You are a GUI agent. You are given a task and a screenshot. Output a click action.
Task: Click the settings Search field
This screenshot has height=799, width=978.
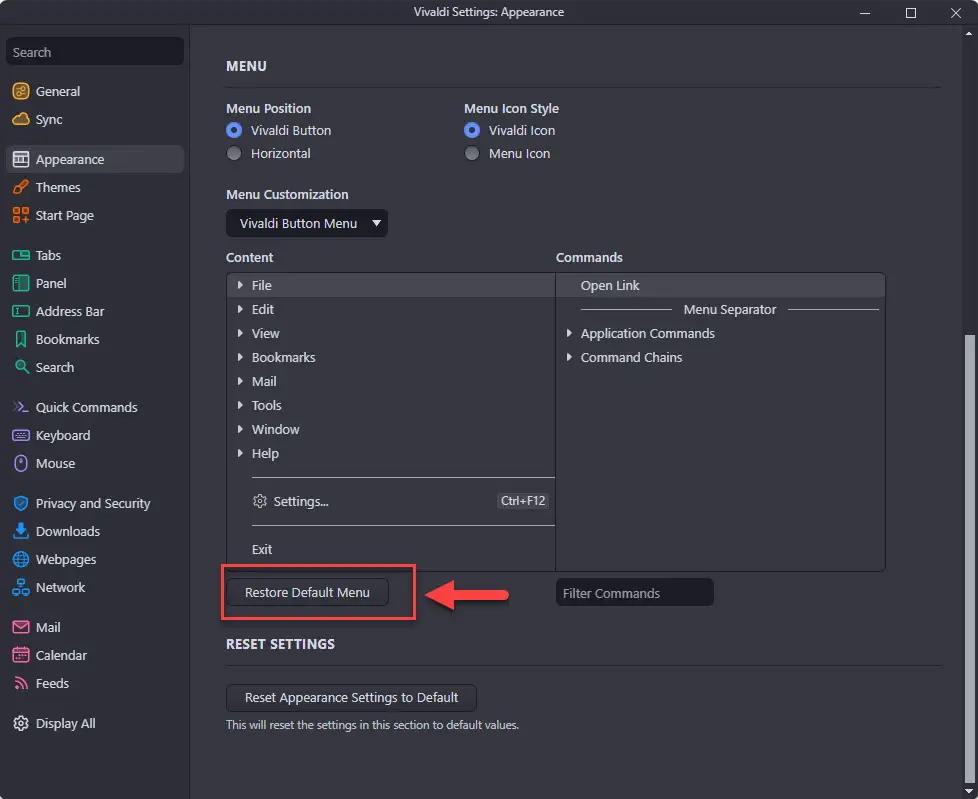[95, 52]
